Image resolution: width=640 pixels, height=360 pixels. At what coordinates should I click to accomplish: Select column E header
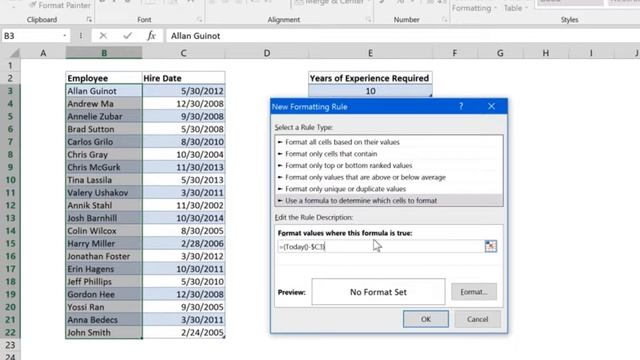point(370,53)
